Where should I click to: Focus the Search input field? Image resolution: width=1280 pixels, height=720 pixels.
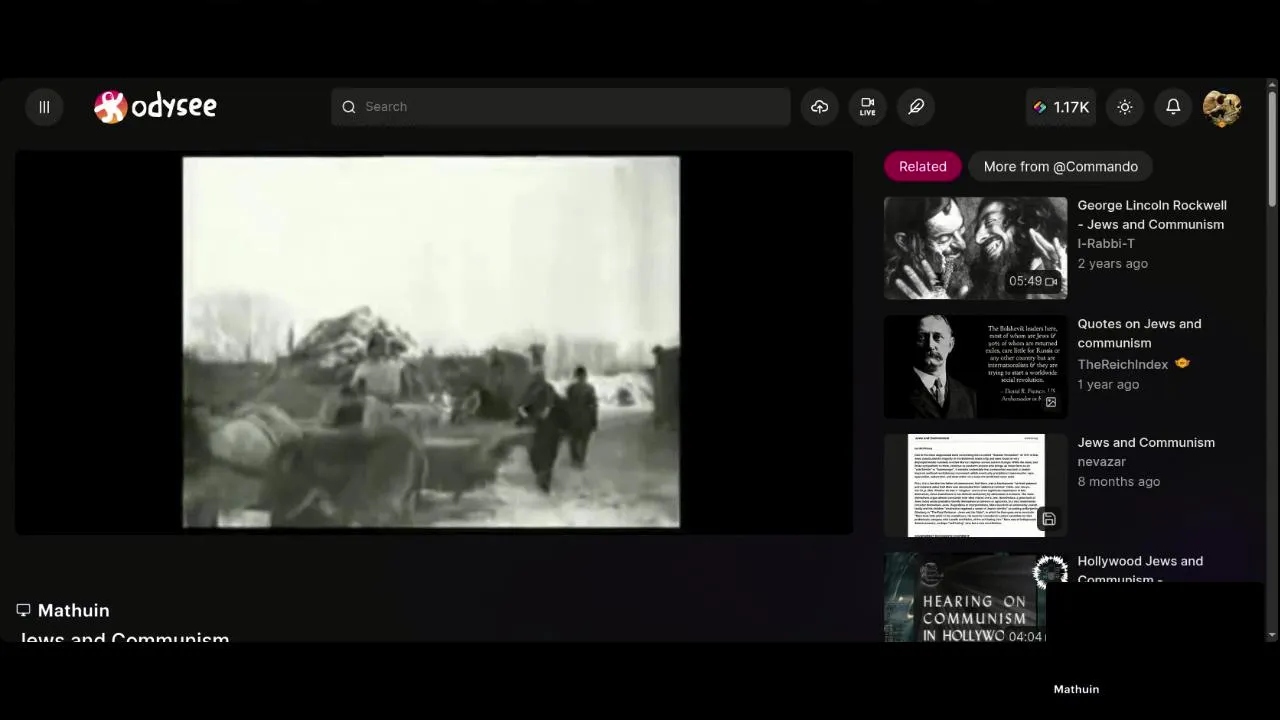560,107
